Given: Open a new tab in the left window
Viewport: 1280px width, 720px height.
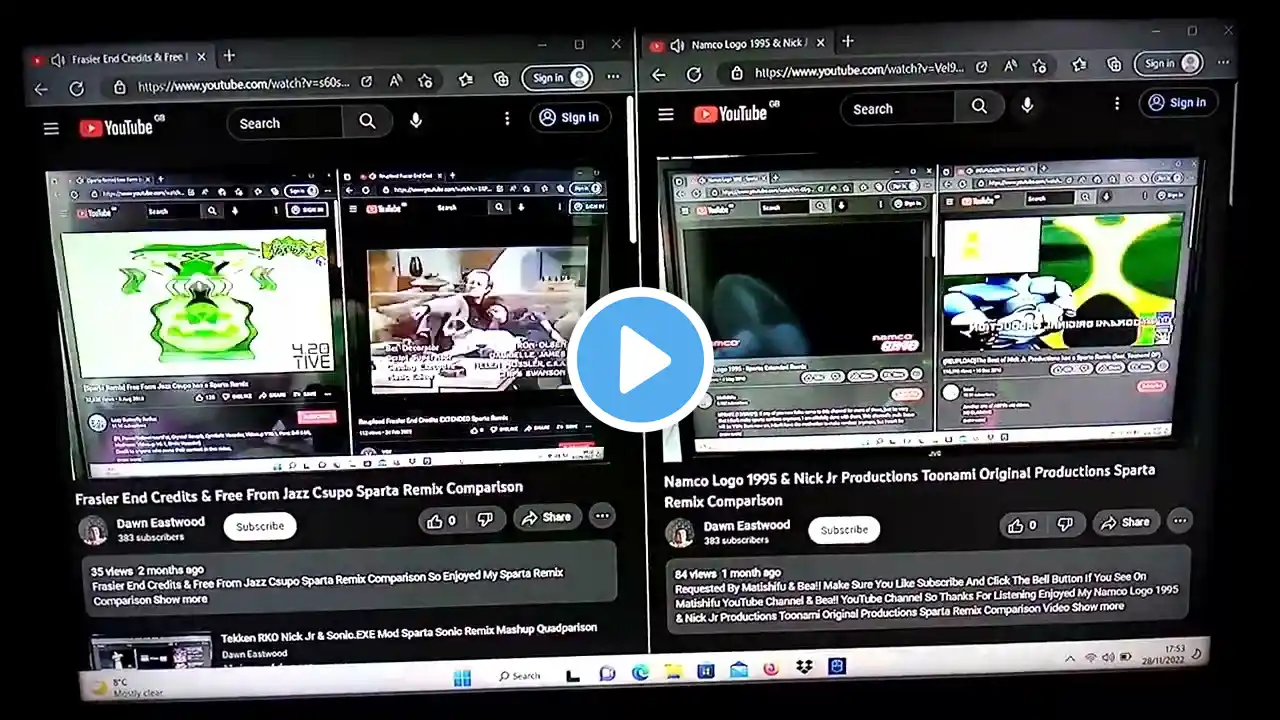Looking at the screenshot, I should [229, 56].
